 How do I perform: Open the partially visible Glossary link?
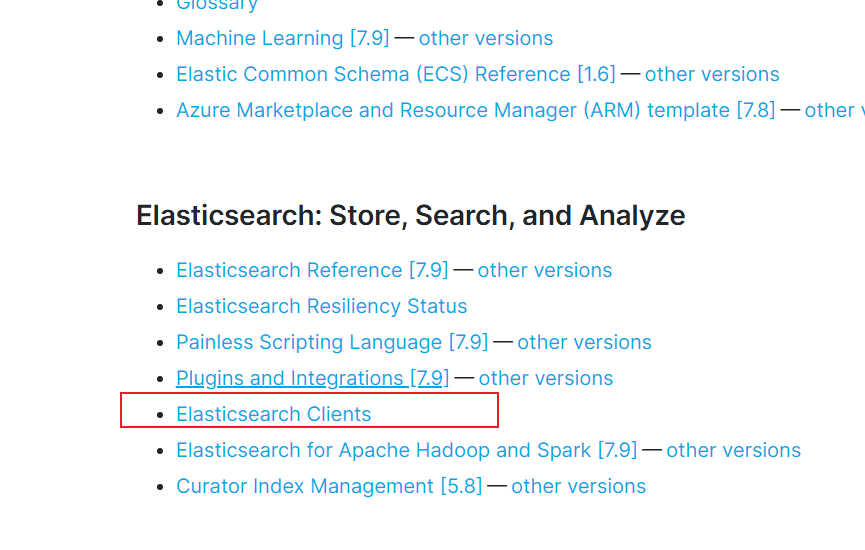tap(217, 4)
